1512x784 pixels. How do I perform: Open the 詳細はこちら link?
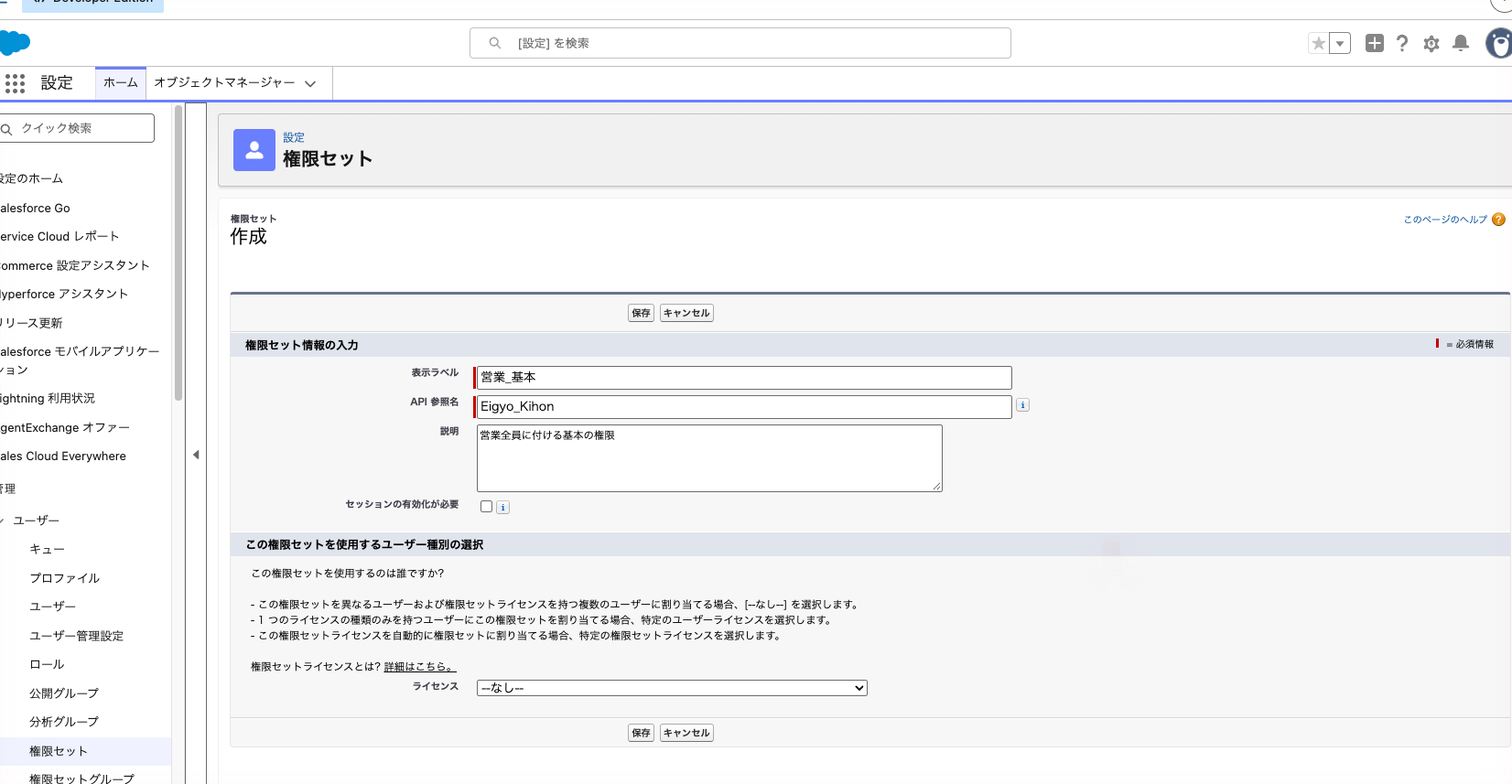pyautogui.click(x=420, y=667)
